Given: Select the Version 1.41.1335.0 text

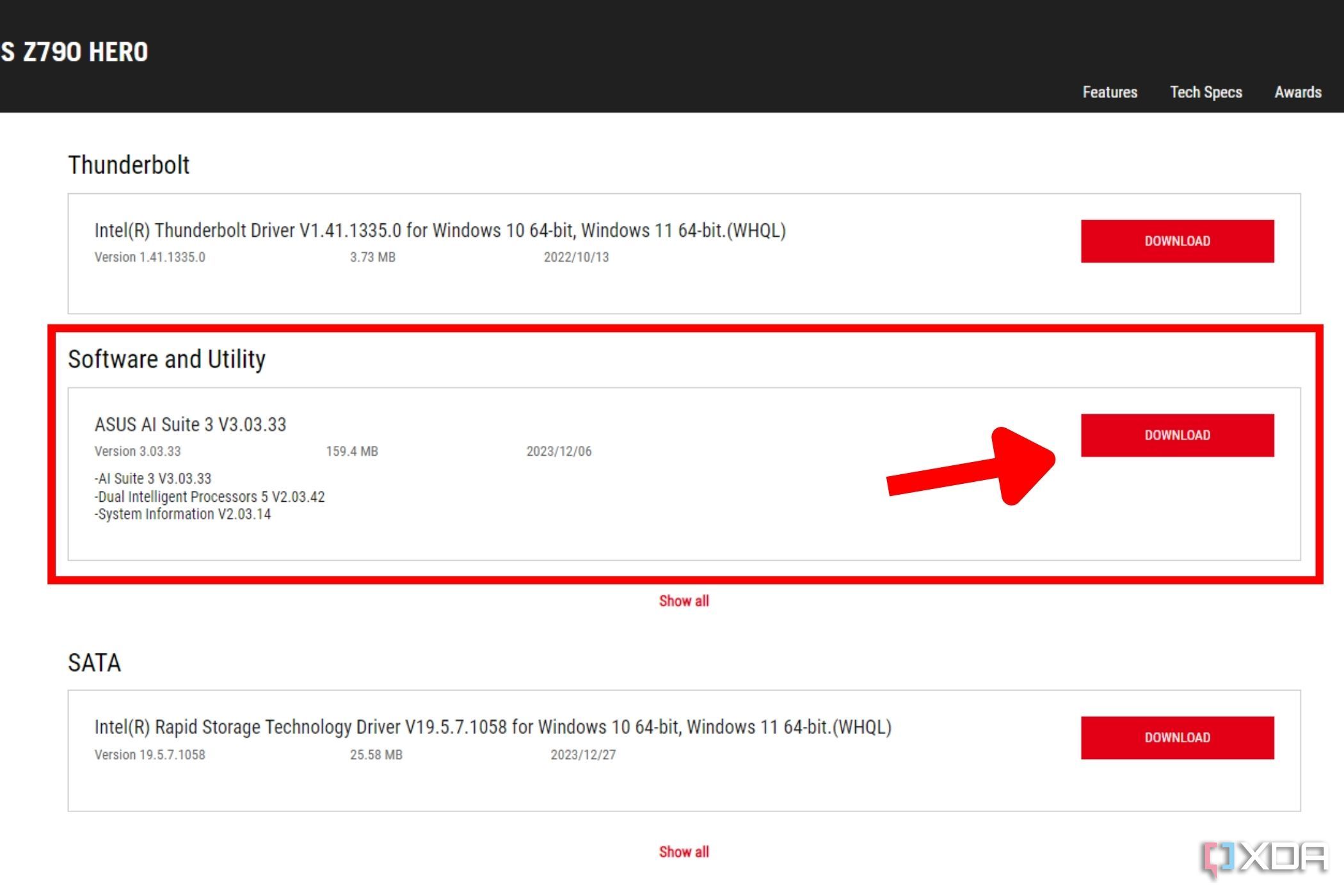Looking at the screenshot, I should [x=150, y=257].
